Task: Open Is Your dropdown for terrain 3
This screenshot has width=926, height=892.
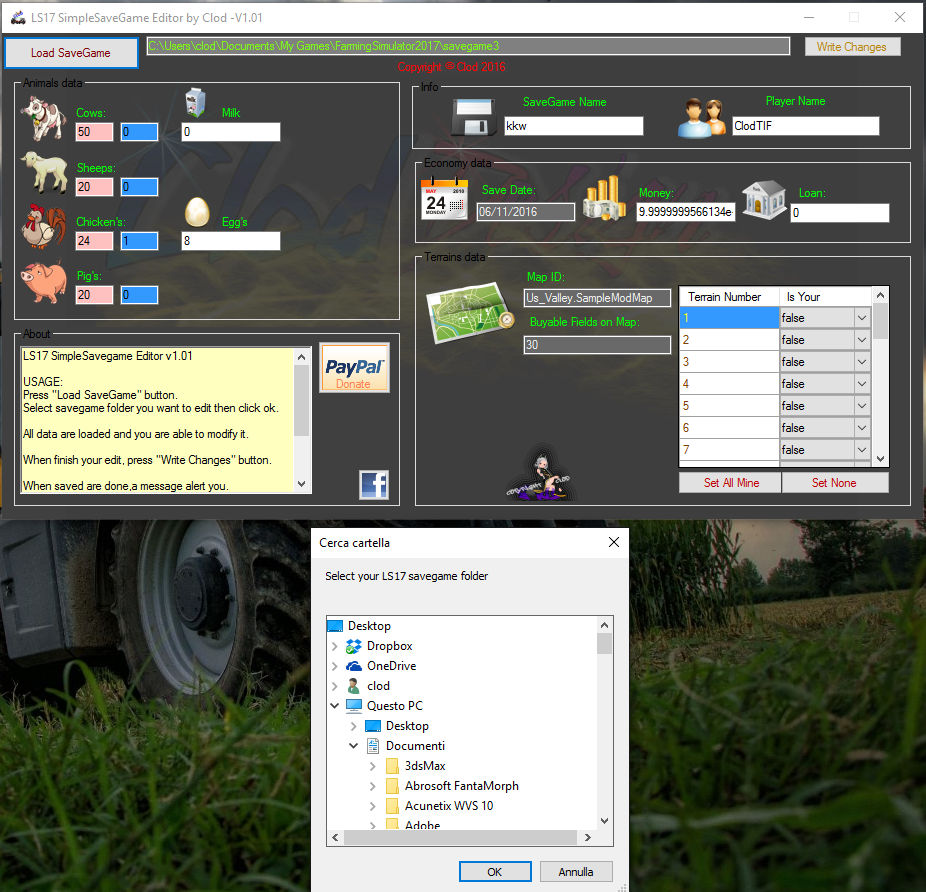Action: (x=862, y=362)
